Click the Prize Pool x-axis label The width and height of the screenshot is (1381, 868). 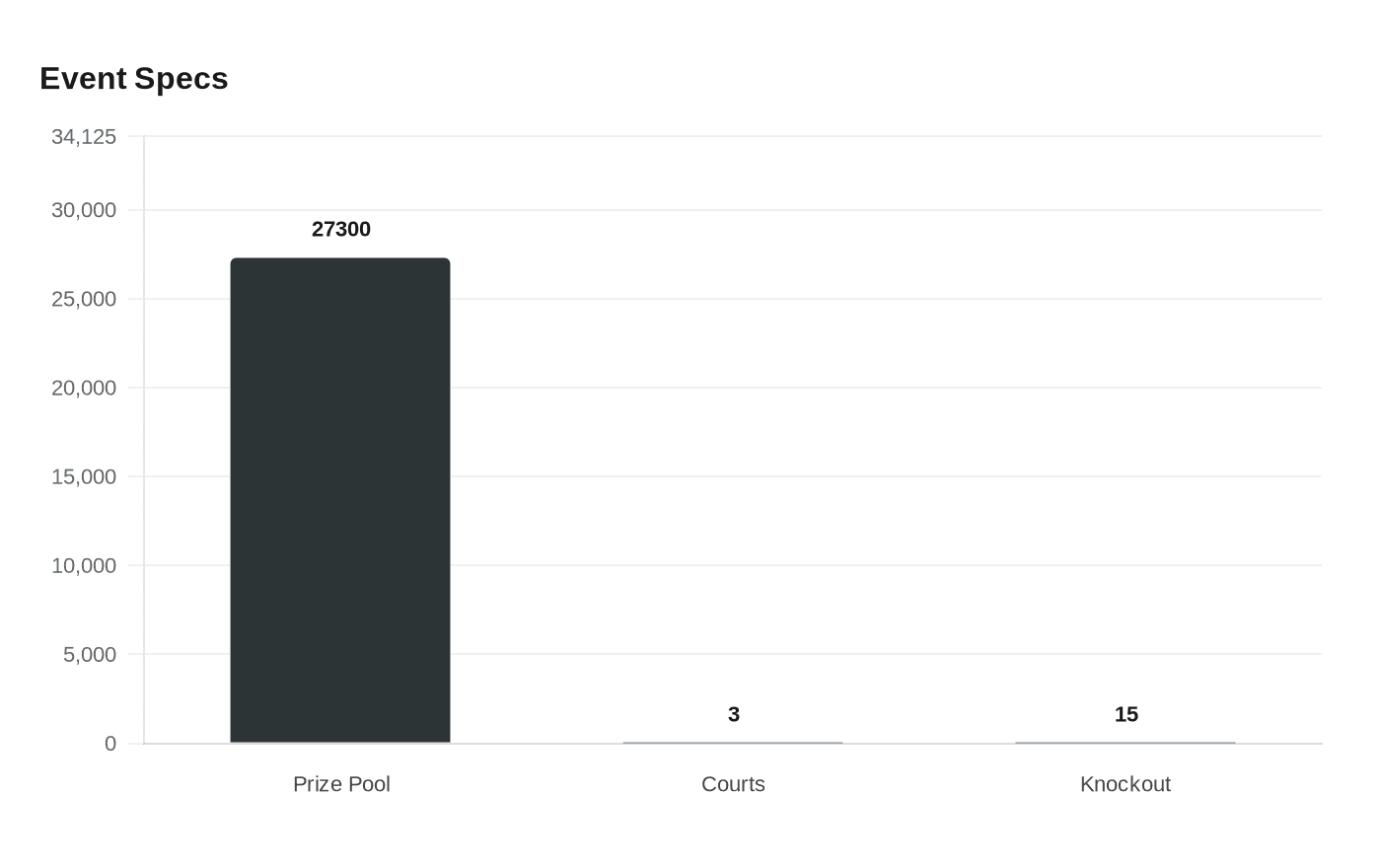[341, 784]
